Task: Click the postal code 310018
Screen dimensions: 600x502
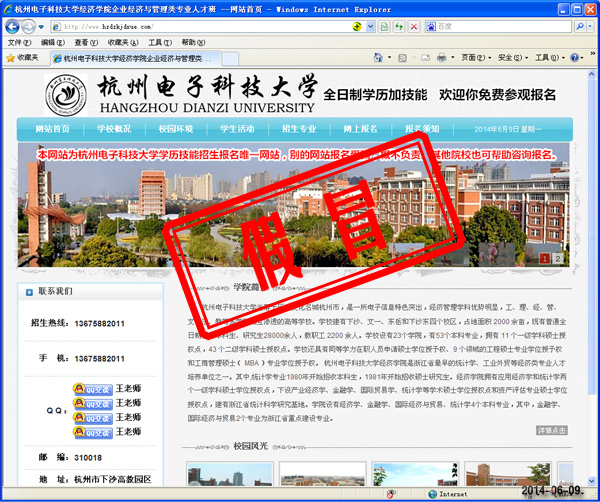Action: pos(88,458)
